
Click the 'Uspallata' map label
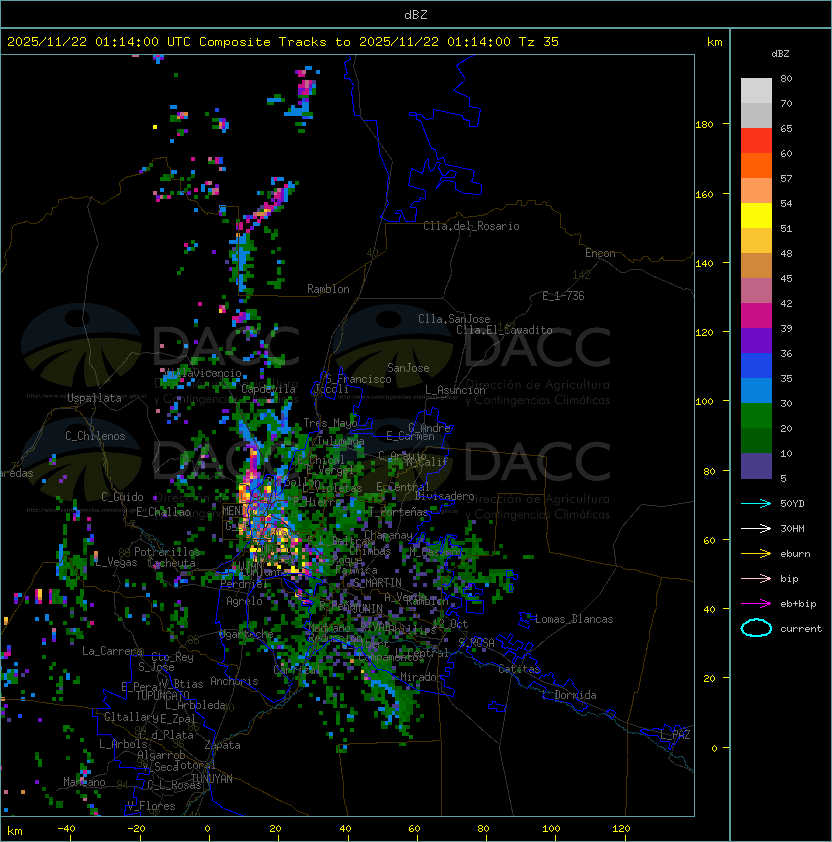click(94, 398)
